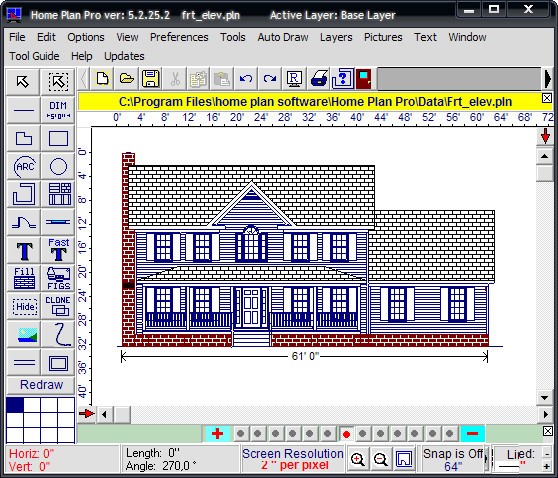558x478 pixels.
Task: Click the vertical scrollbar down arrow
Action: [544, 398]
